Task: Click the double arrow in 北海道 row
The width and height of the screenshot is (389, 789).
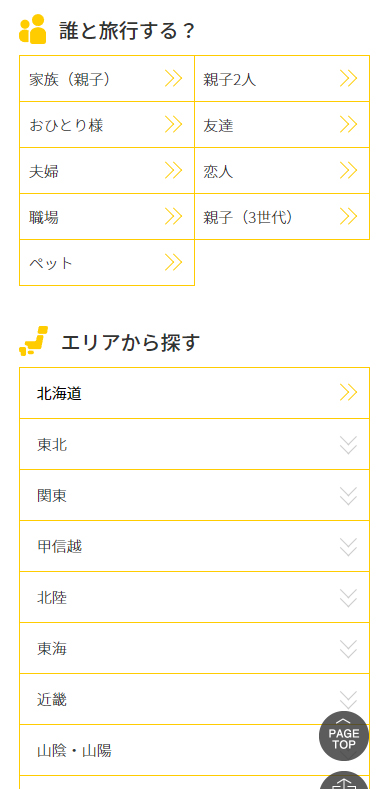Action: click(348, 392)
